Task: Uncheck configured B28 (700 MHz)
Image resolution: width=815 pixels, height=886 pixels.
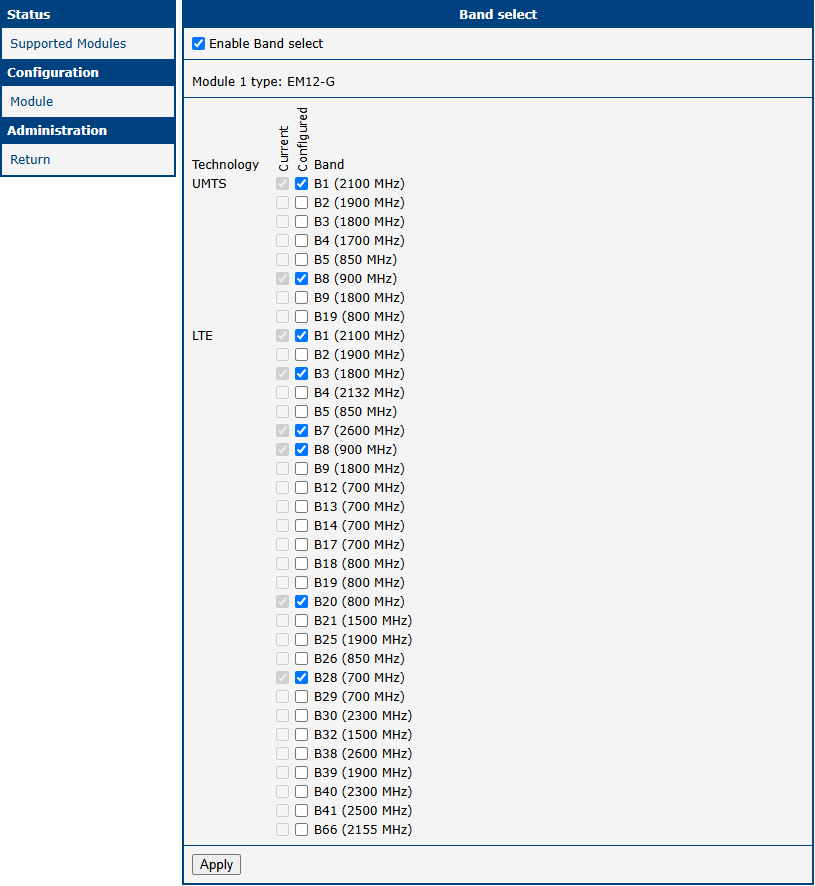Action: (302, 677)
